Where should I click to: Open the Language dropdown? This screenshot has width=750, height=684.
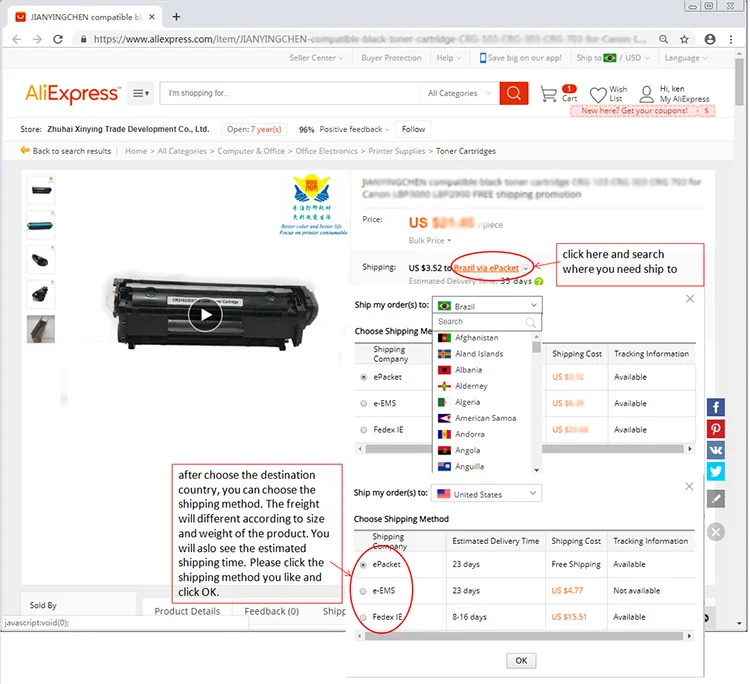[x=686, y=58]
